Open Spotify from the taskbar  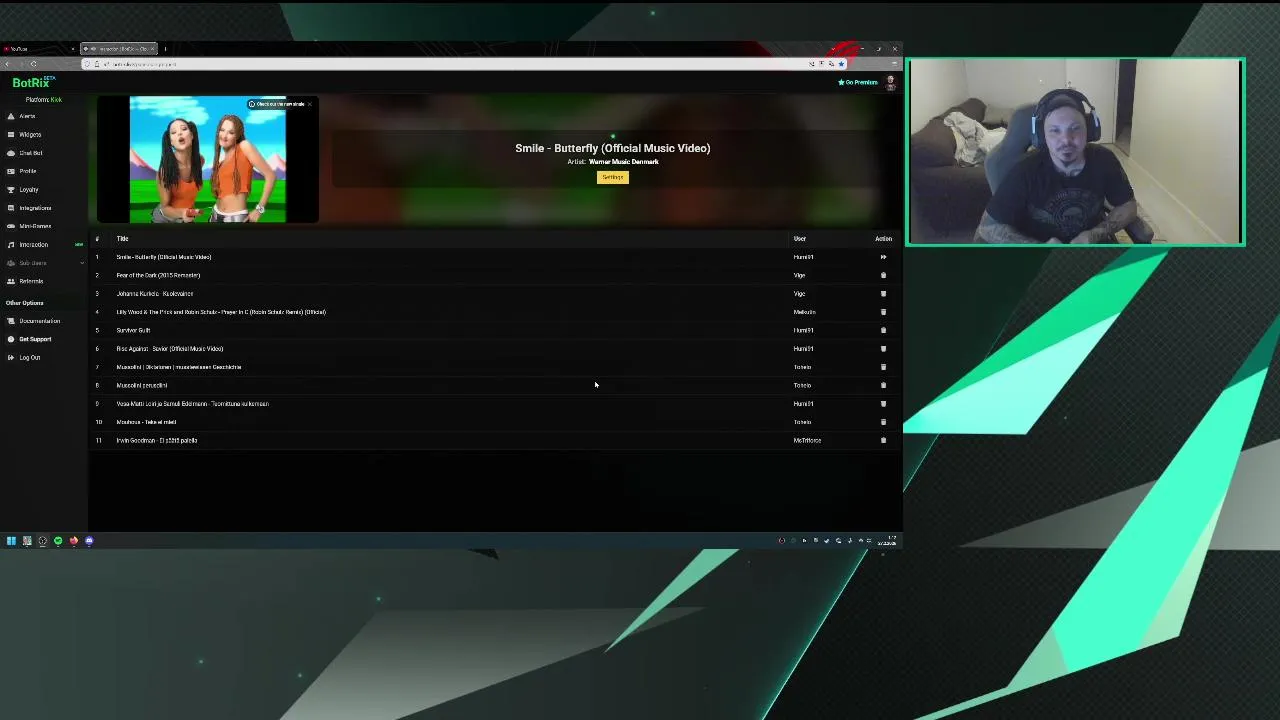tap(58, 541)
